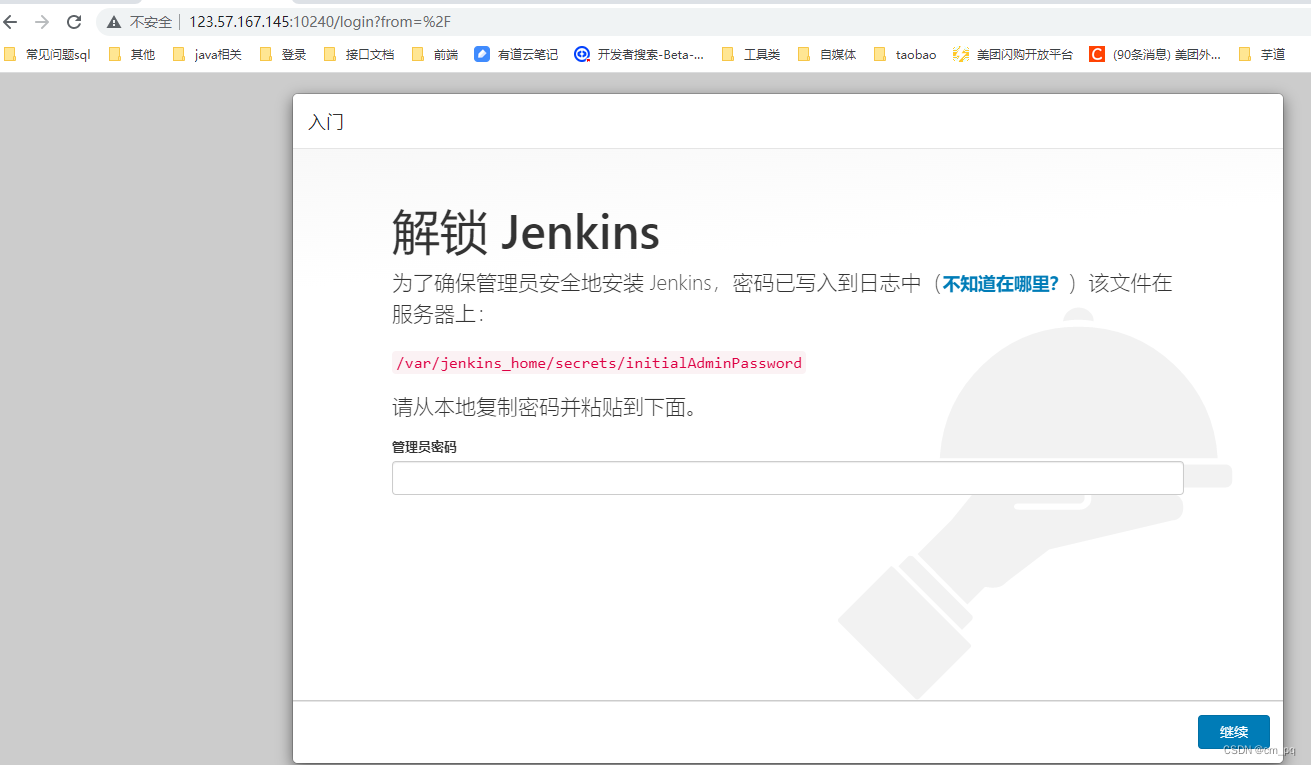Click the not-secure warning icon
1311x765 pixels.
115,21
